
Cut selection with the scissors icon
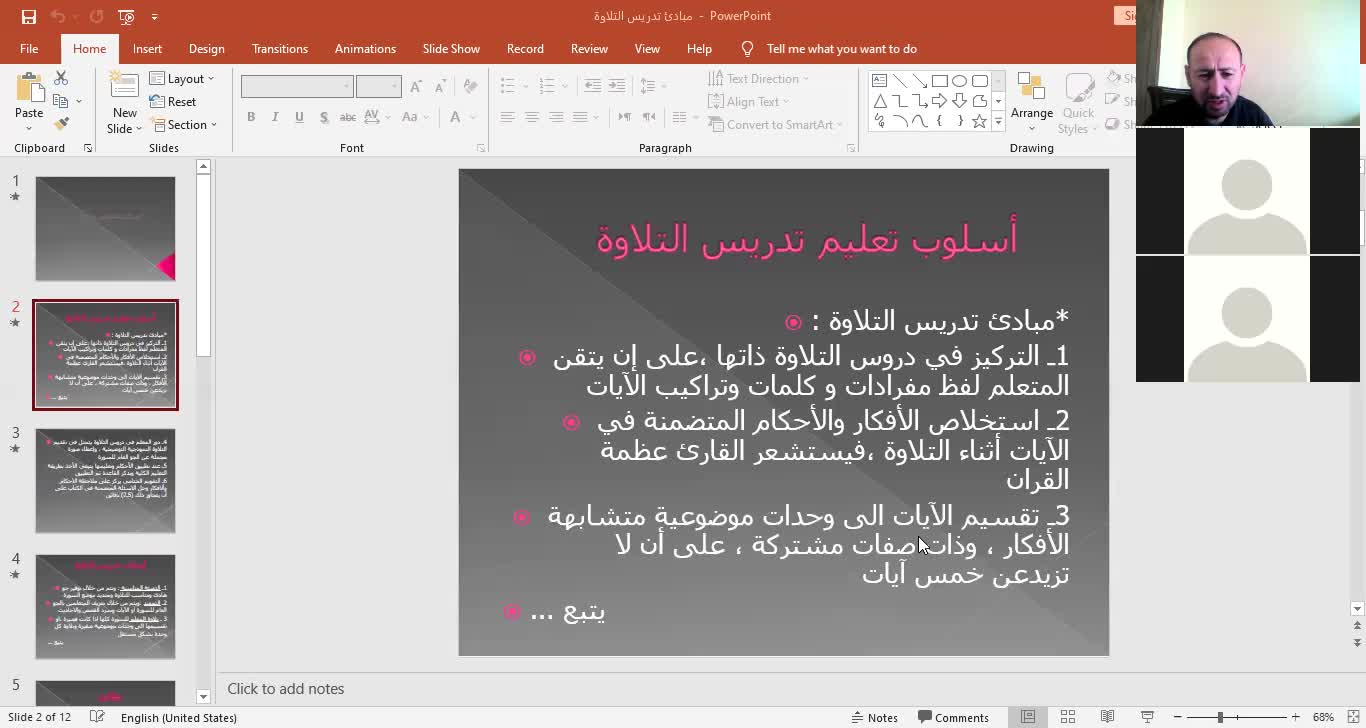(x=61, y=78)
